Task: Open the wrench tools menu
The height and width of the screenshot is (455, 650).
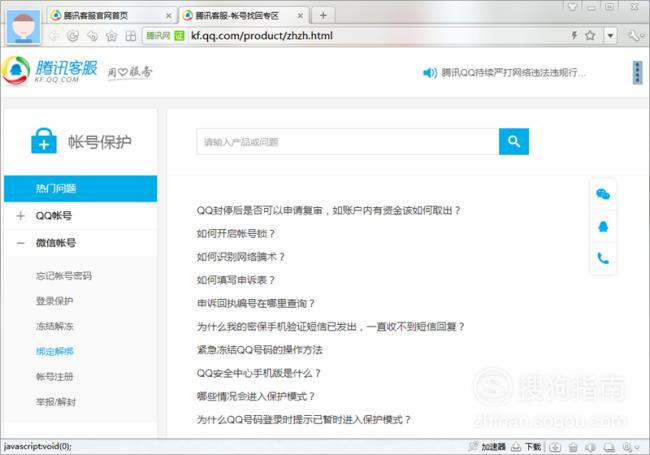Action: tap(635, 36)
